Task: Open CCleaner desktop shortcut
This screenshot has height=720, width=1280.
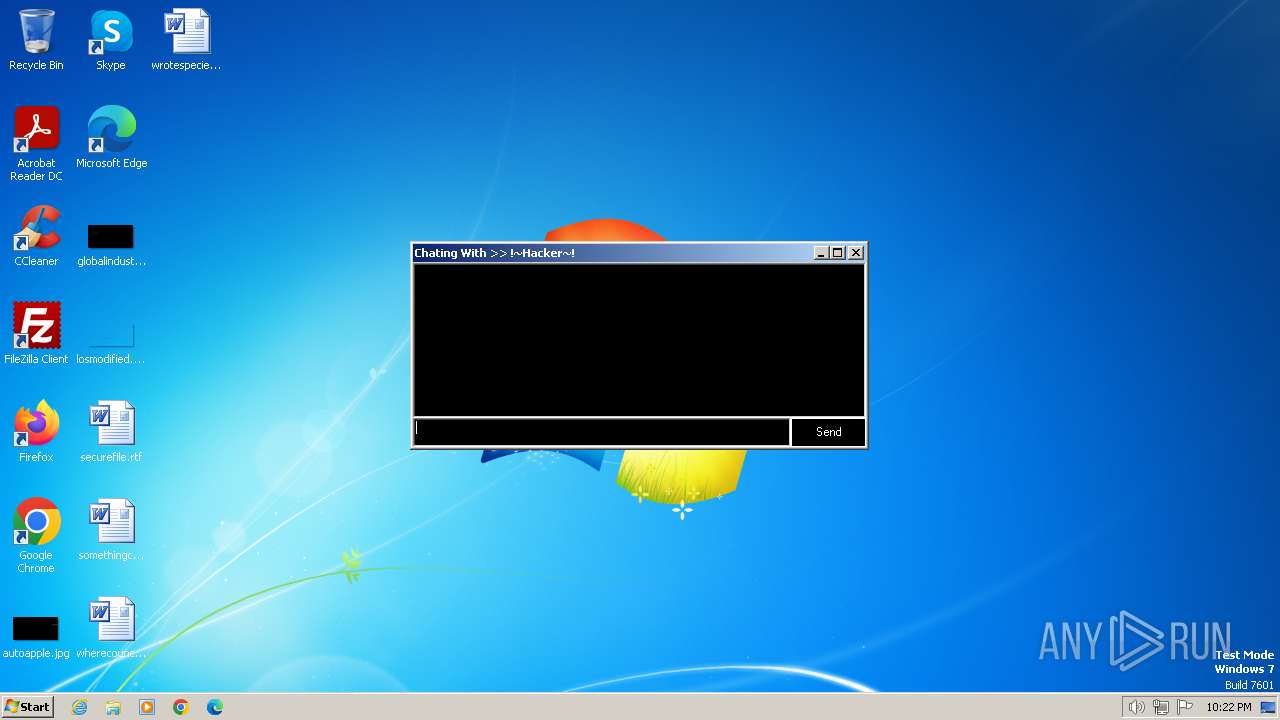Action: [x=36, y=236]
